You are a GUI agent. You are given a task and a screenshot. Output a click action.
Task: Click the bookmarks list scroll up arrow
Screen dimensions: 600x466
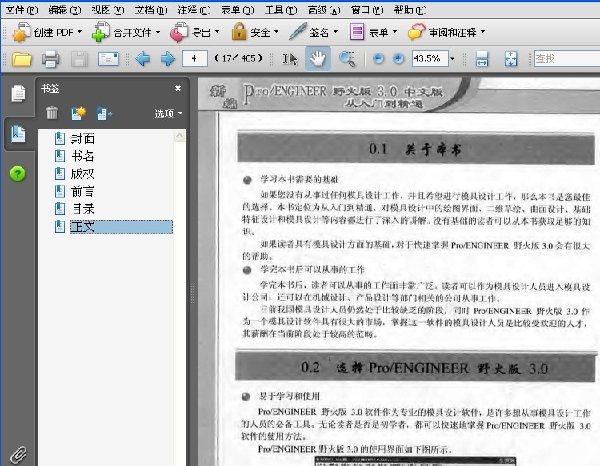click(179, 136)
